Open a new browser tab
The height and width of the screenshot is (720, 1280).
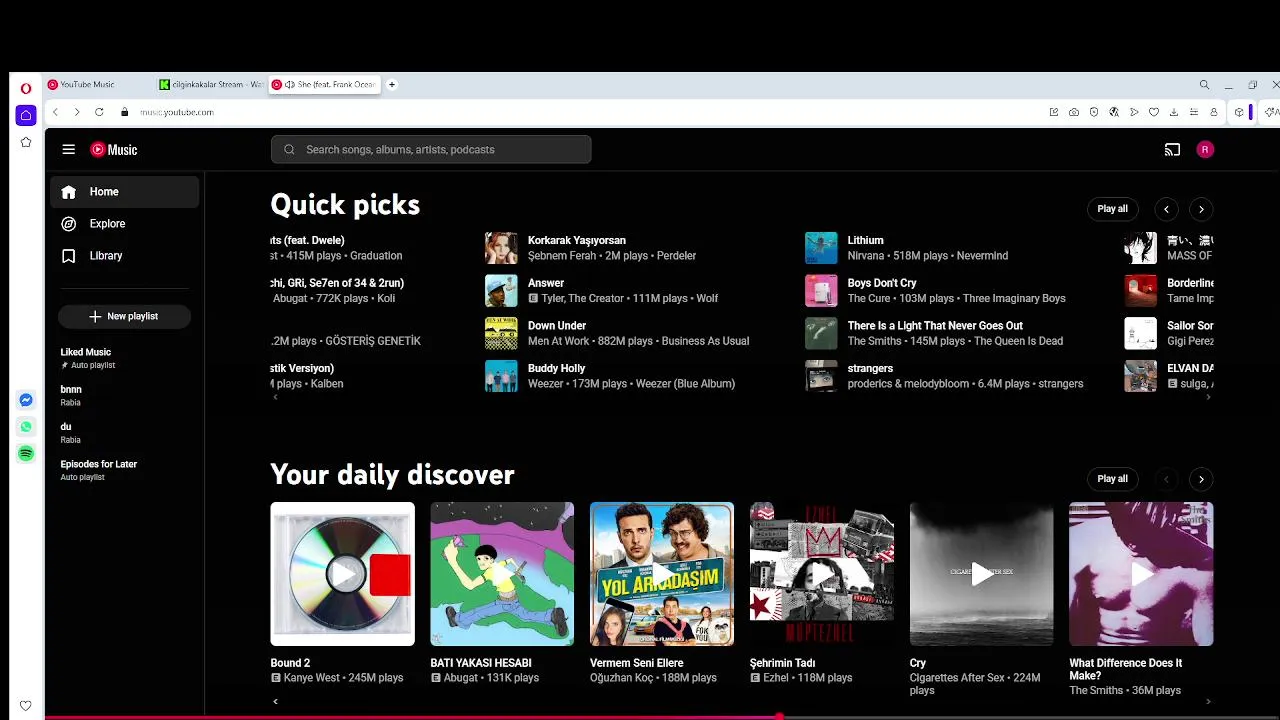click(x=392, y=85)
